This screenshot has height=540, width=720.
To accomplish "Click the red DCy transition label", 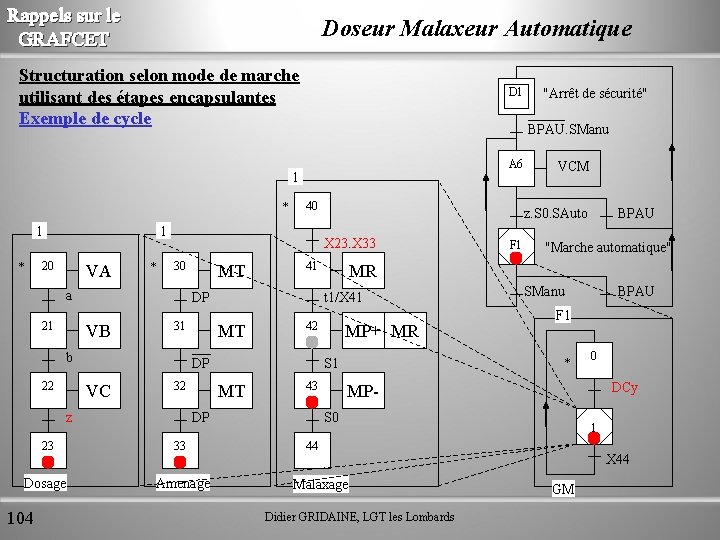I will [624, 388].
